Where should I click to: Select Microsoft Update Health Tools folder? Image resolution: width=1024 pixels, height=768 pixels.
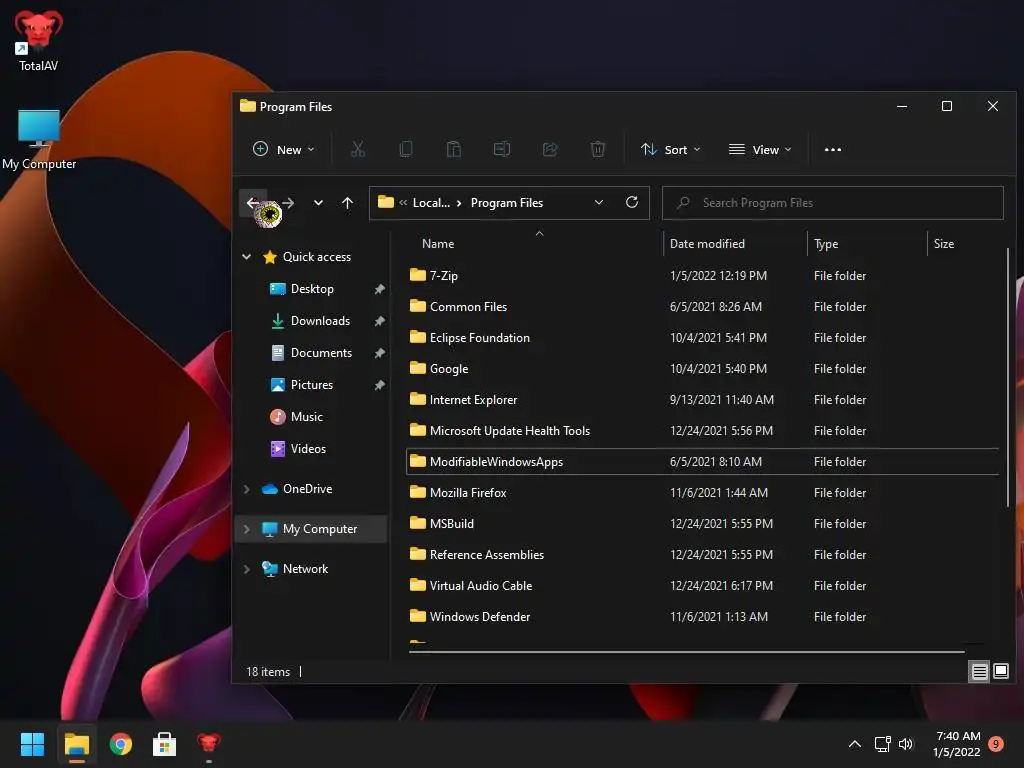point(702,430)
